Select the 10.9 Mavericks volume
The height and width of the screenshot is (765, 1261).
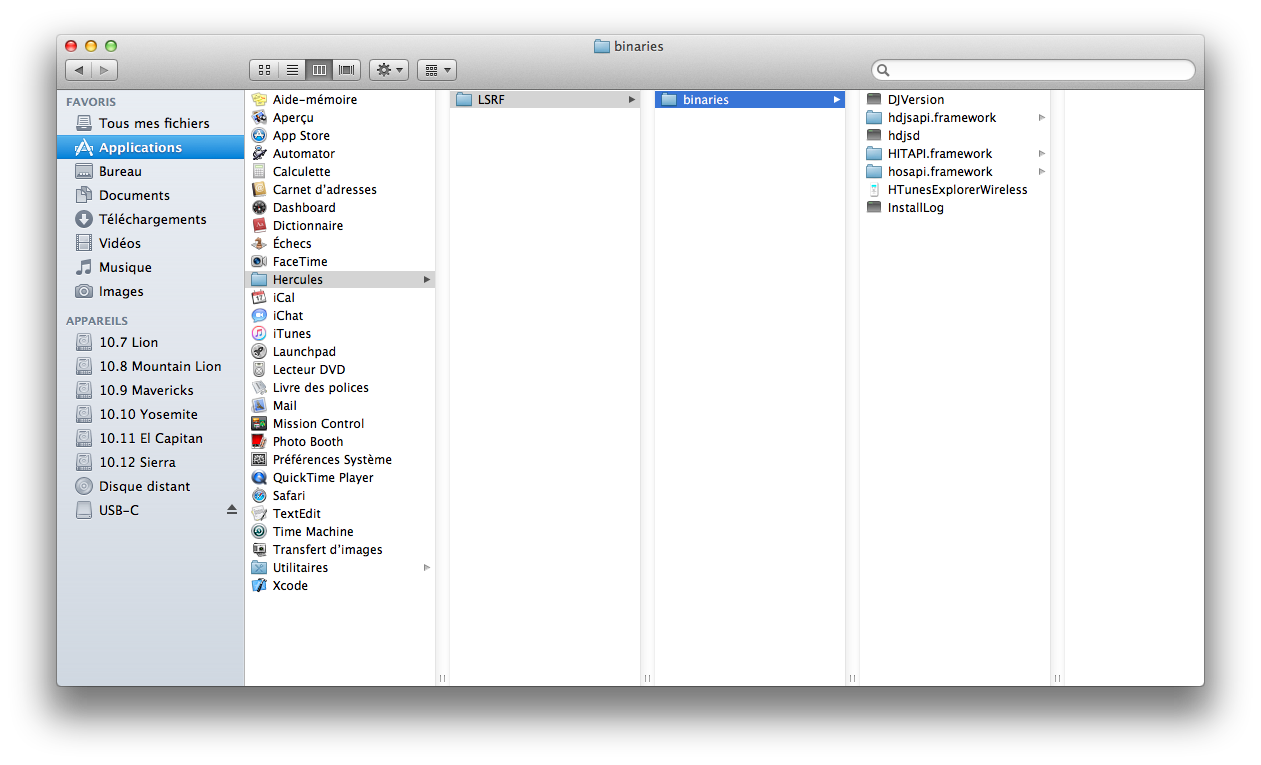[x=150, y=390]
